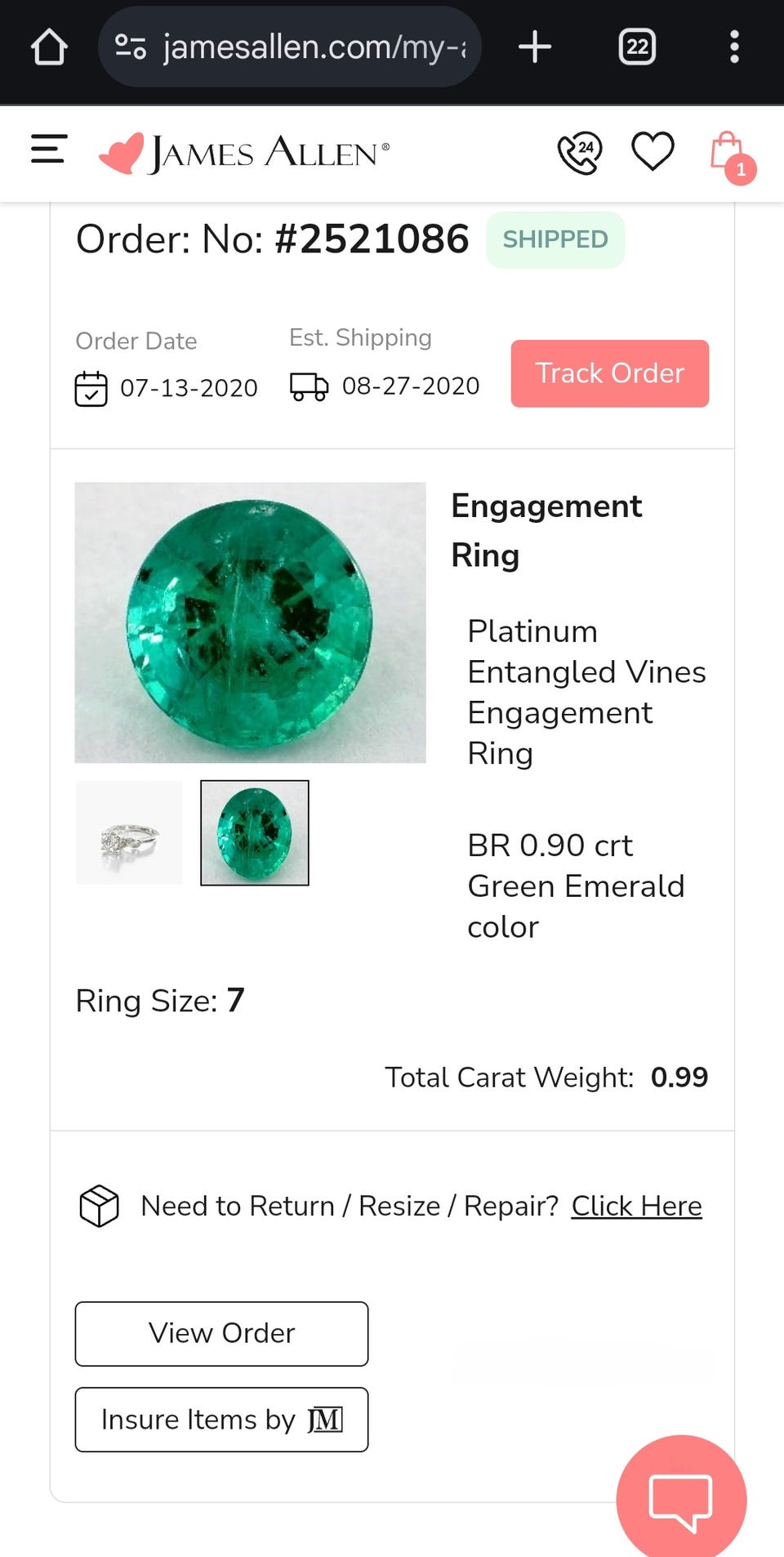The width and height of the screenshot is (784, 1557).
Task: Open the 24-hour phone support icon
Action: [x=579, y=153]
